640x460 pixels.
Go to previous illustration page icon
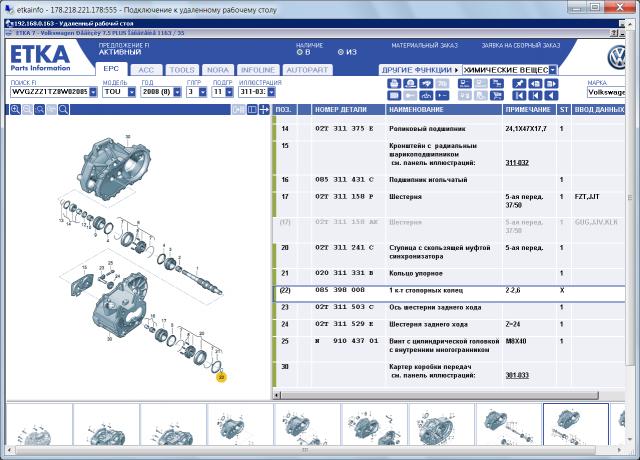tap(535, 84)
